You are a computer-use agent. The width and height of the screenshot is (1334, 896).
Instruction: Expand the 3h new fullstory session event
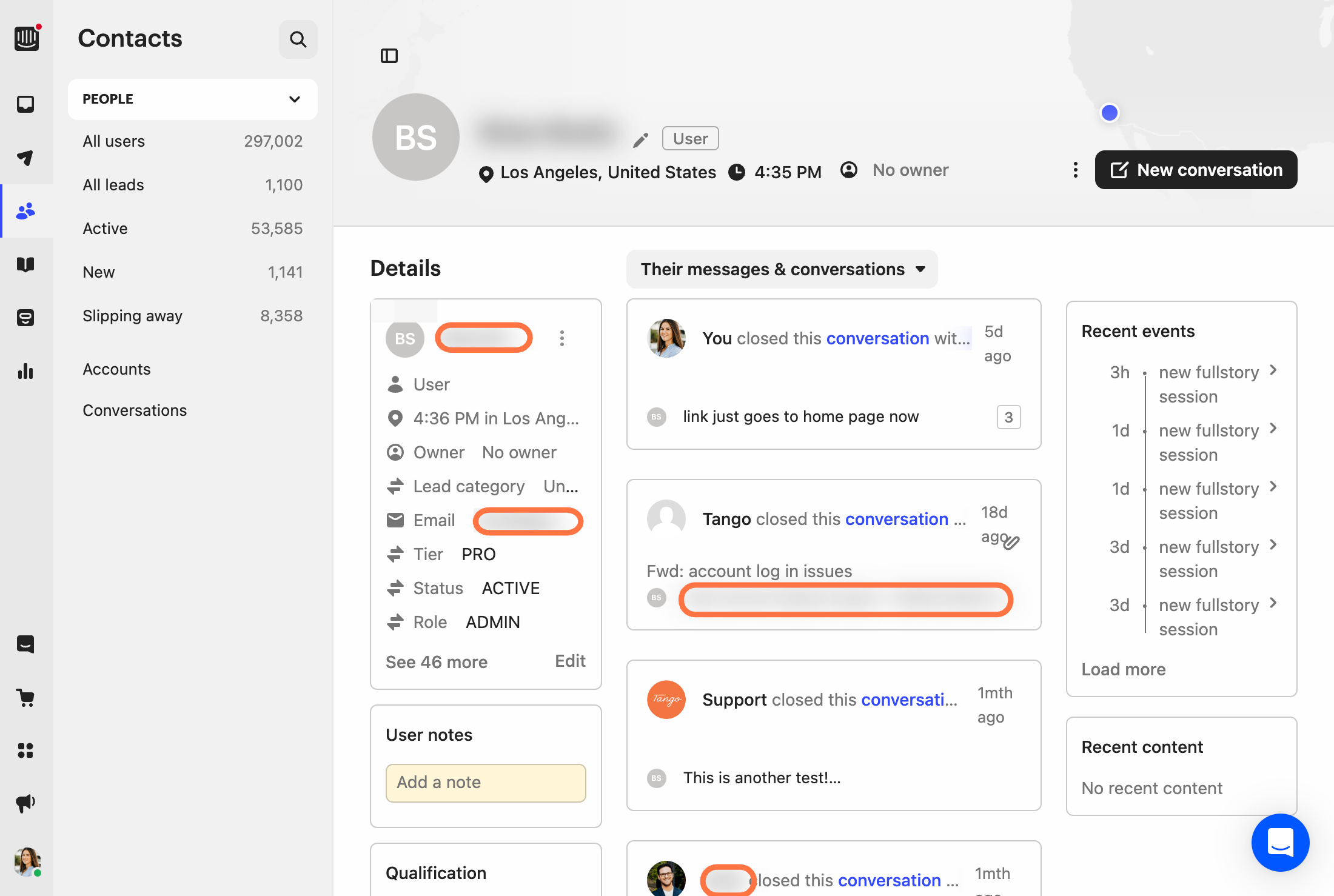coord(1274,370)
